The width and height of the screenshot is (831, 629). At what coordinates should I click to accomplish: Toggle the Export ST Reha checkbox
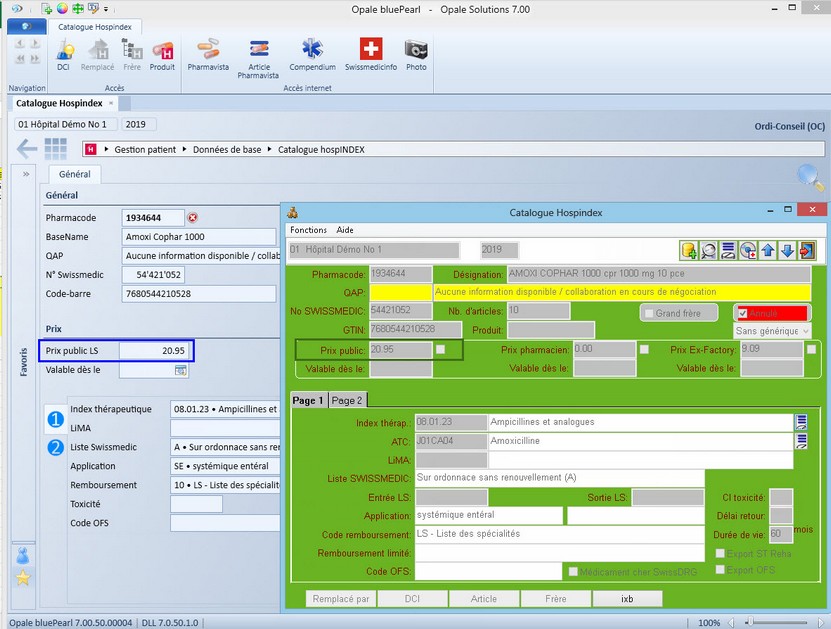(x=720, y=553)
